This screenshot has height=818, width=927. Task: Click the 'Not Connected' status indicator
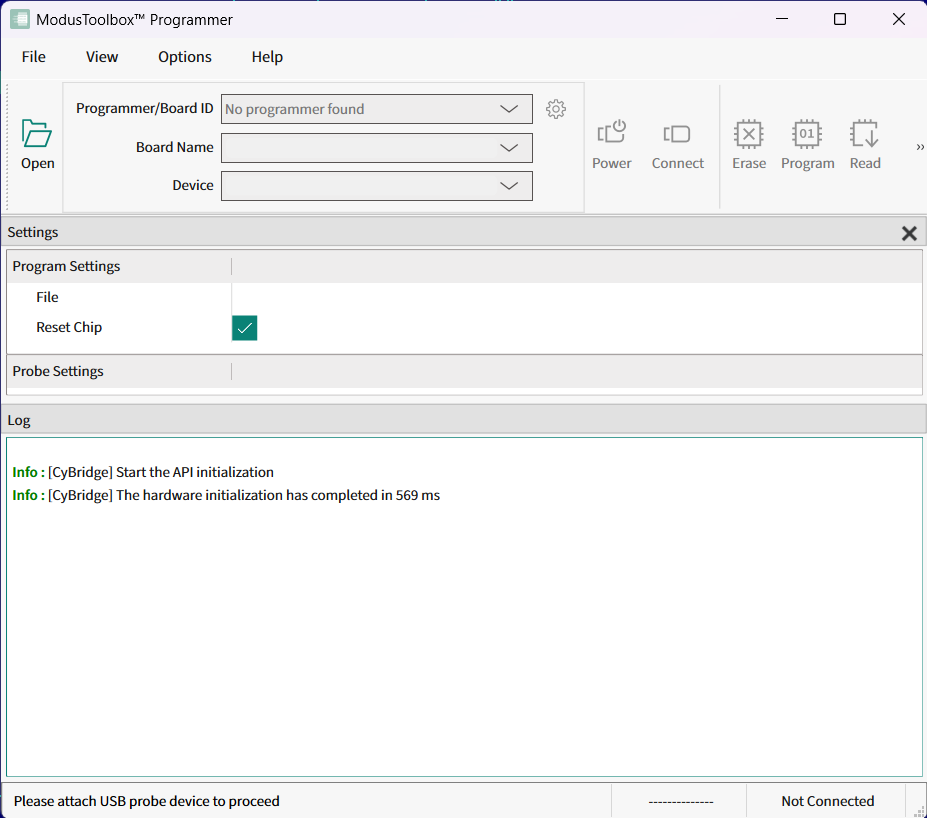click(x=827, y=801)
